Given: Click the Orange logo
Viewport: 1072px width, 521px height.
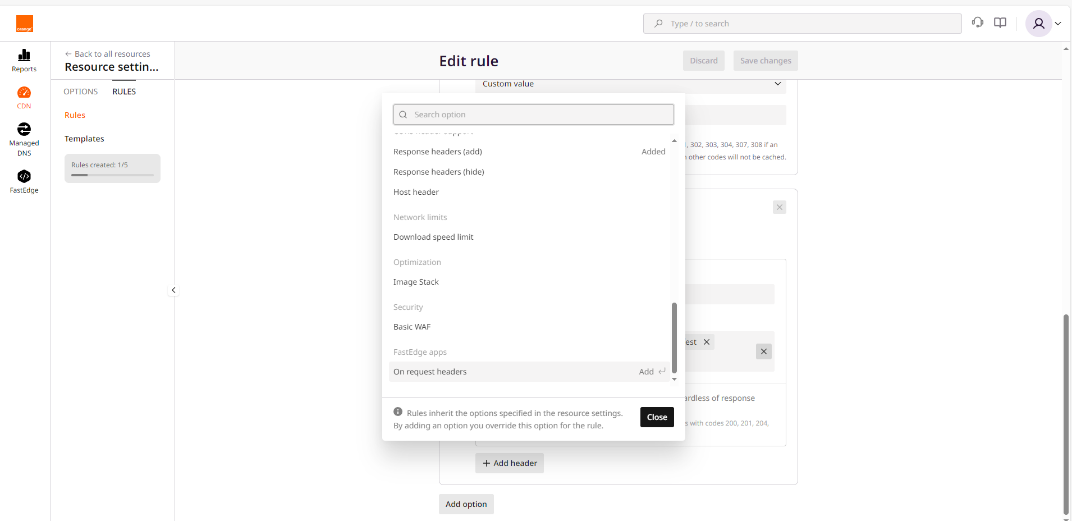Looking at the screenshot, I should [24, 23].
